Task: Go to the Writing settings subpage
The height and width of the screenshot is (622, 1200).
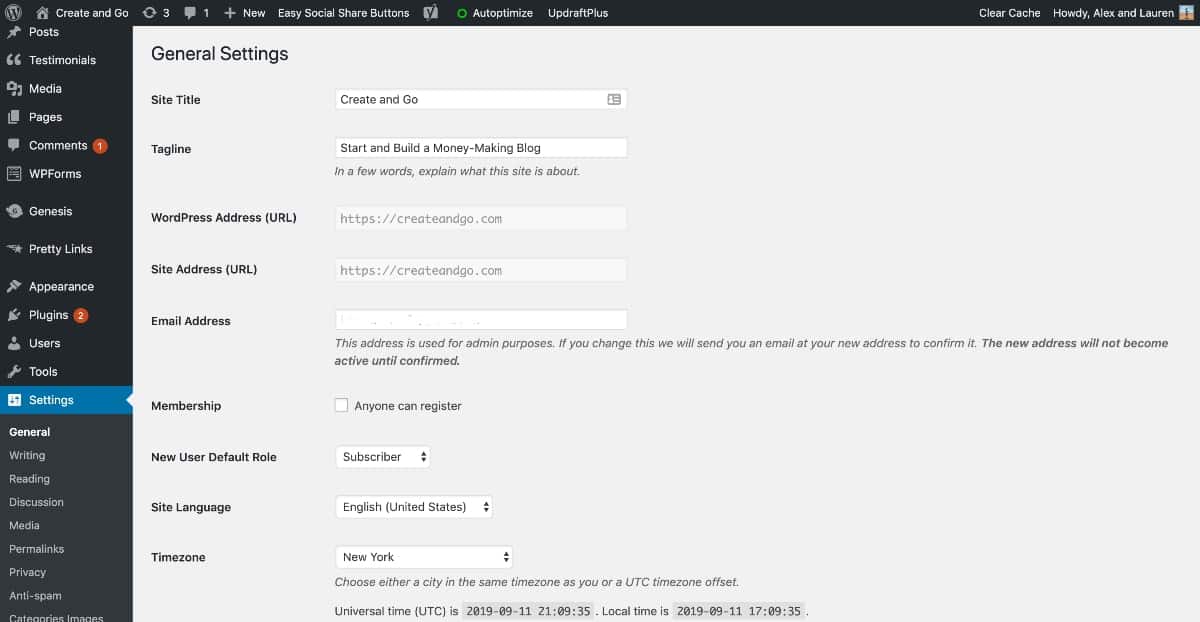Action: 27,455
